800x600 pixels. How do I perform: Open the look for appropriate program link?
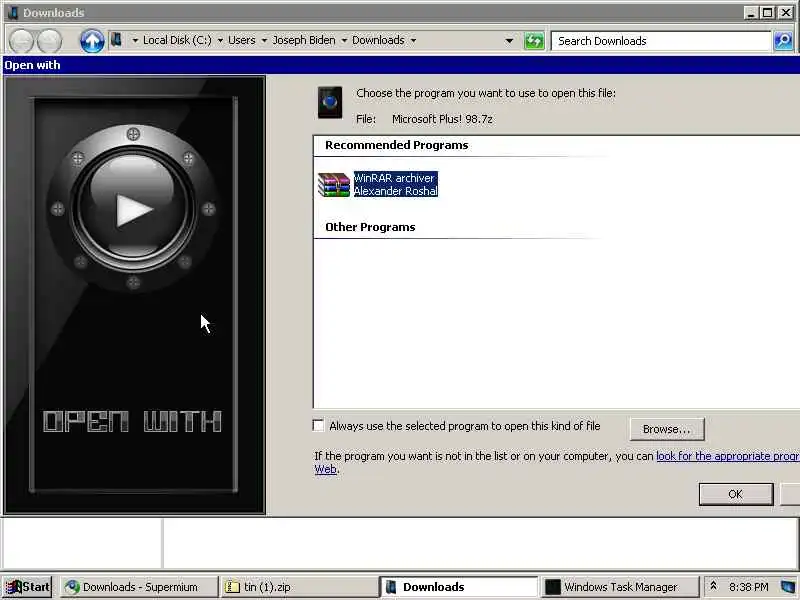(728, 456)
